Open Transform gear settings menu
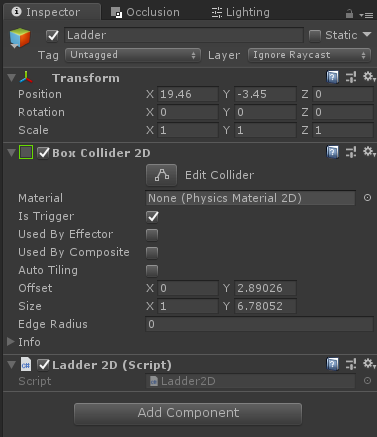This screenshot has height=437, width=377. pos(369,77)
